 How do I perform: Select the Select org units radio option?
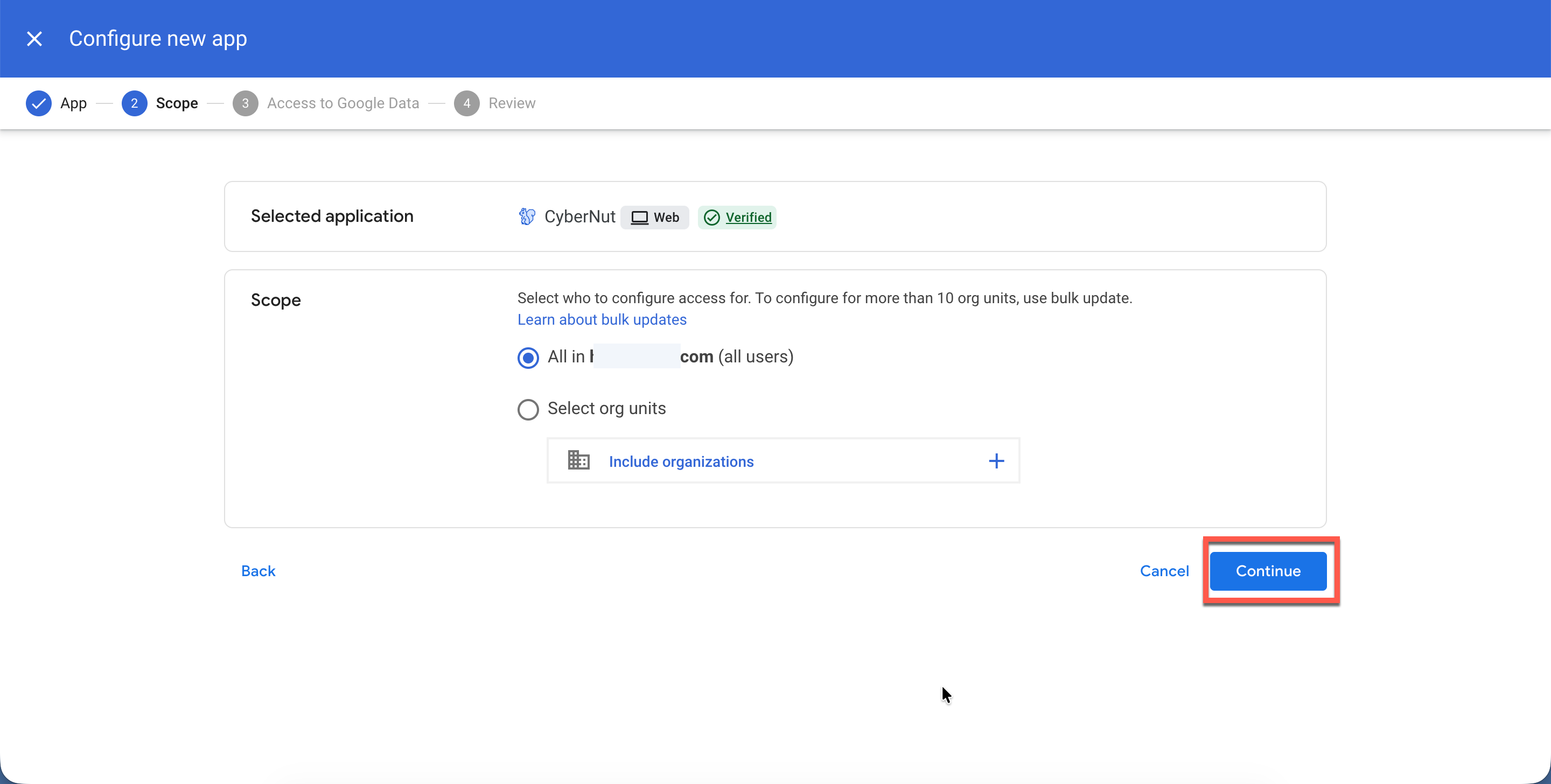point(528,409)
